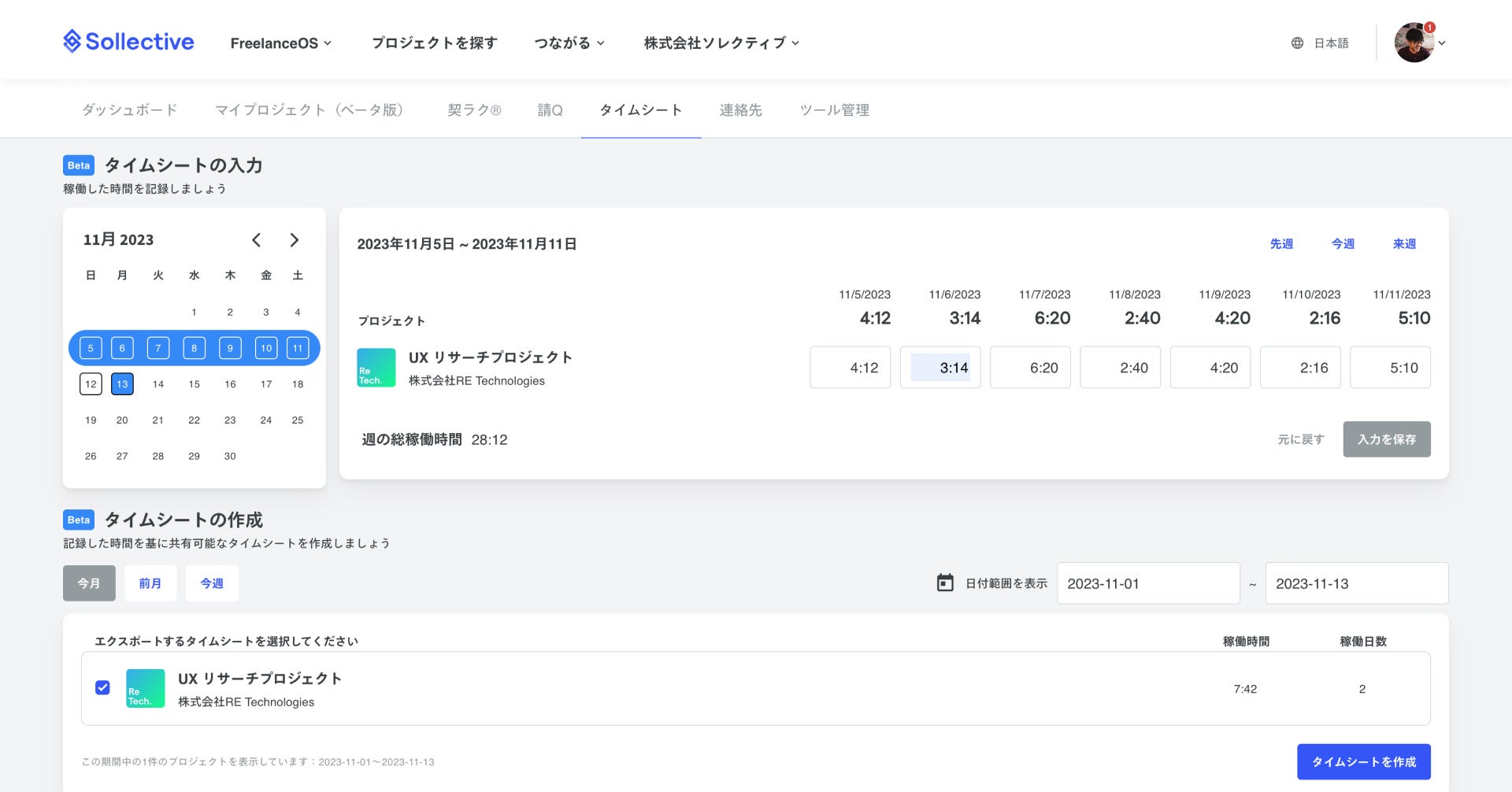The height and width of the screenshot is (792, 1512).
Task: Open the 連絡先 tab
Action: pos(740,110)
